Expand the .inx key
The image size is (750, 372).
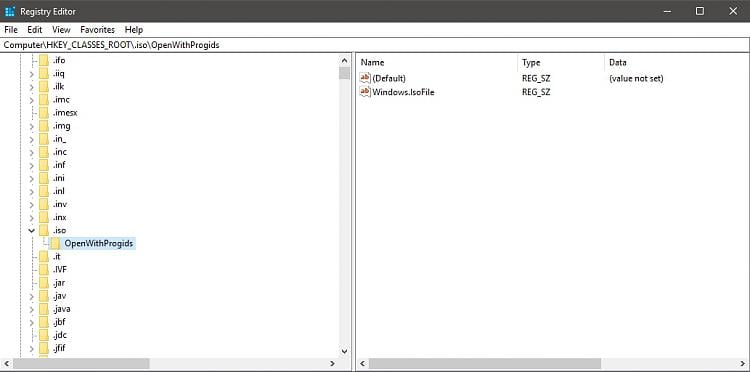(32, 218)
